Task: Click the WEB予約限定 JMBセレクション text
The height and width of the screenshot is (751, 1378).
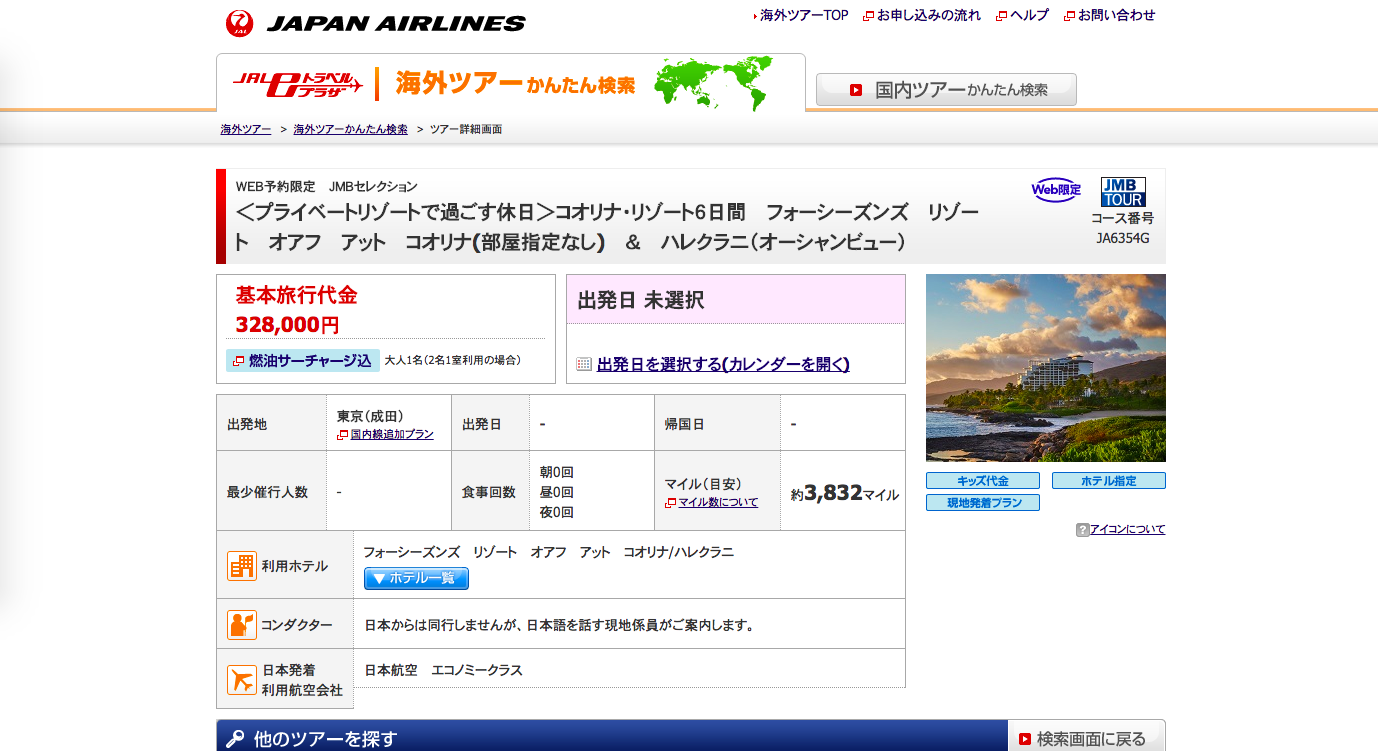Action: point(327,187)
